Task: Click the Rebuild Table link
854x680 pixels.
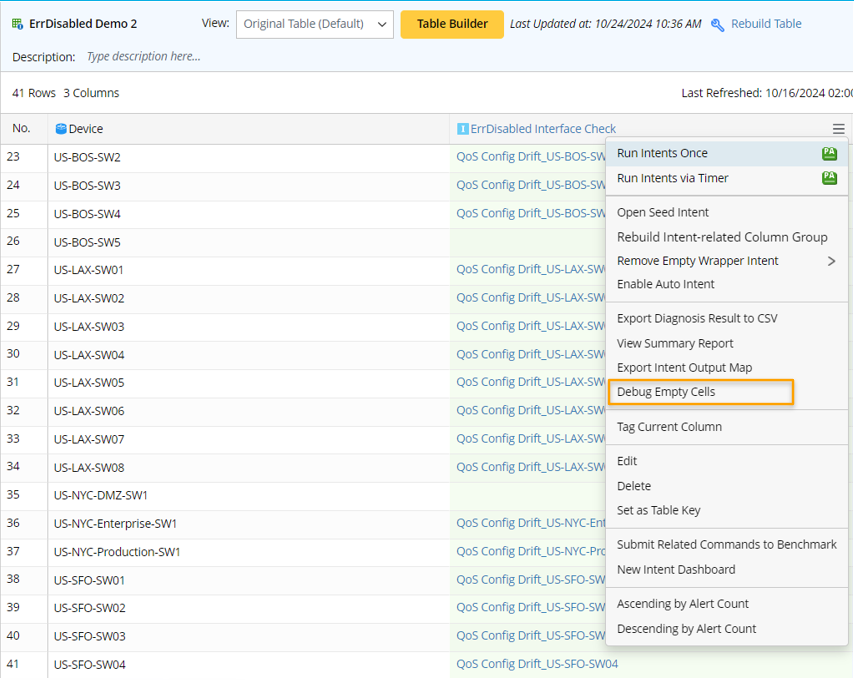Action: 765,24
